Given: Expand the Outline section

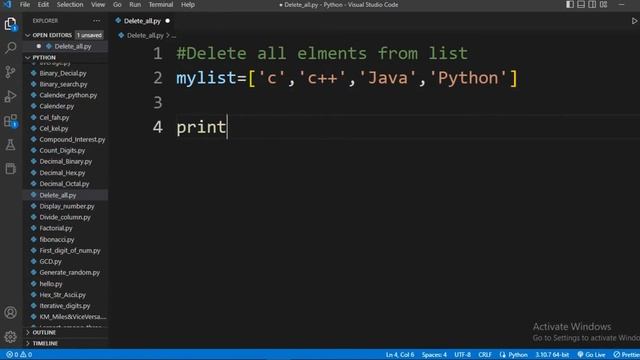Looking at the screenshot, I should coord(44,333).
